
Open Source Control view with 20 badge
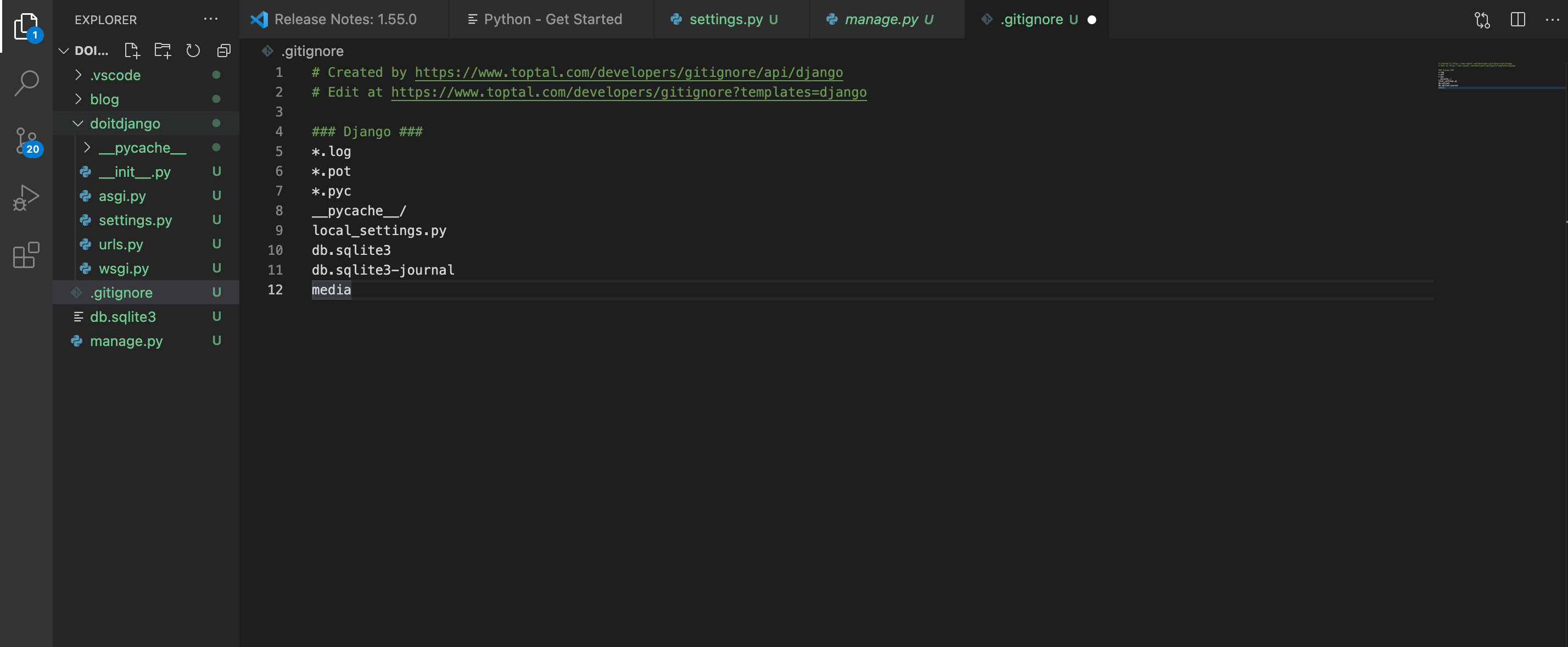pyautogui.click(x=26, y=141)
